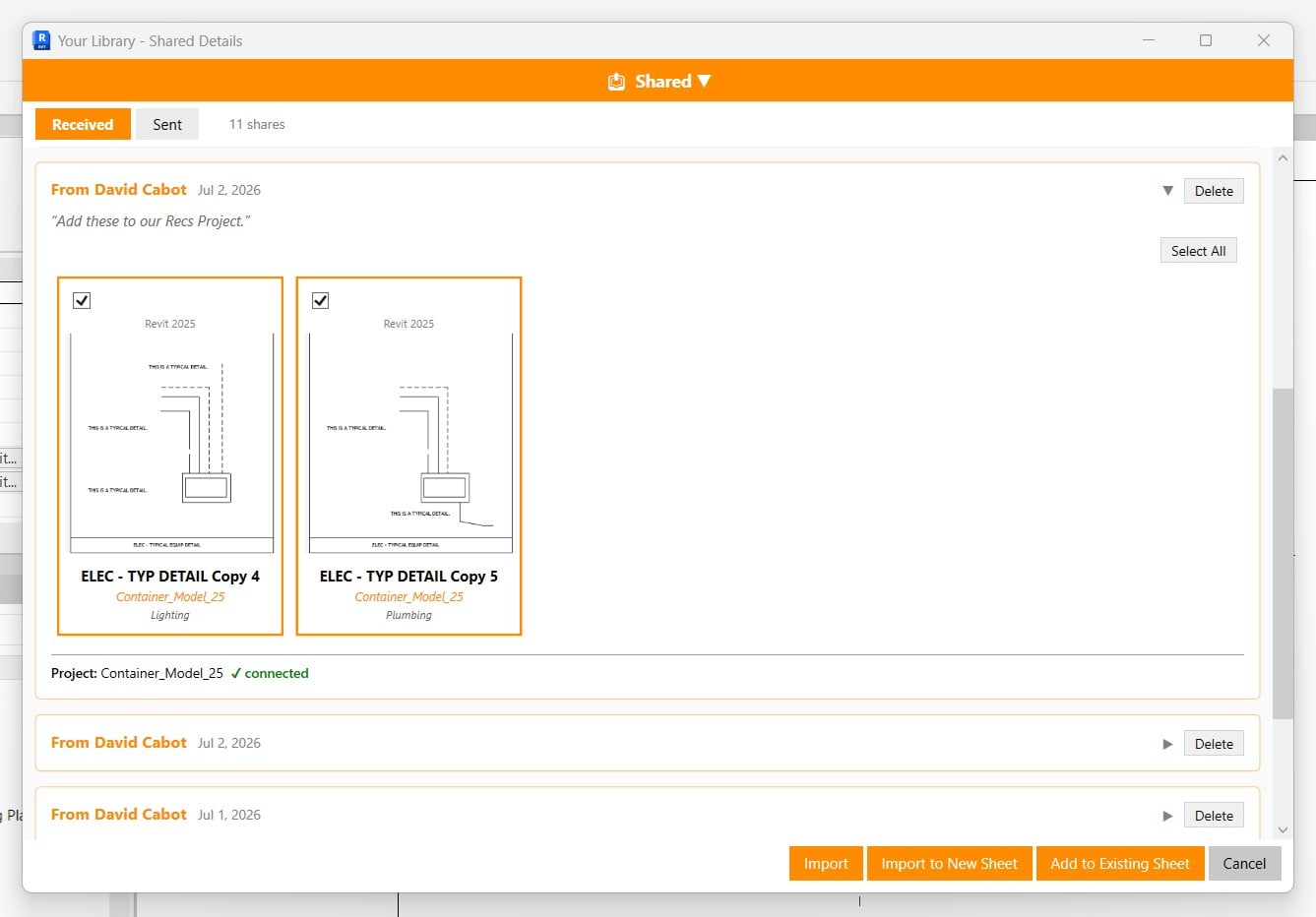
Task: Switch to the Sent tab
Action: tap(167, 125)
